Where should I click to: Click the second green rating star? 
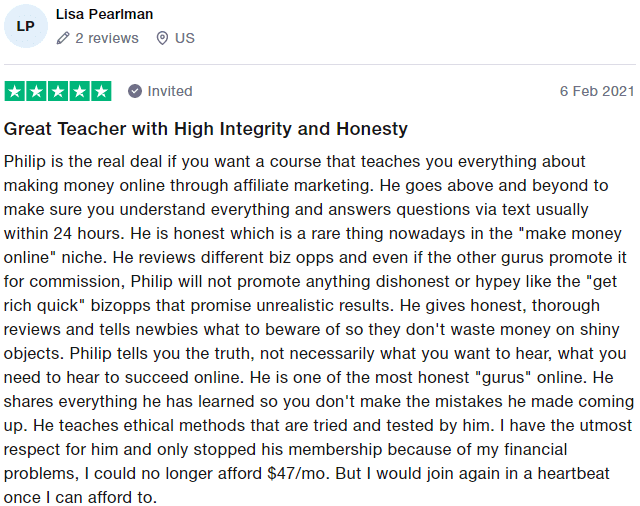coord(36,91)
